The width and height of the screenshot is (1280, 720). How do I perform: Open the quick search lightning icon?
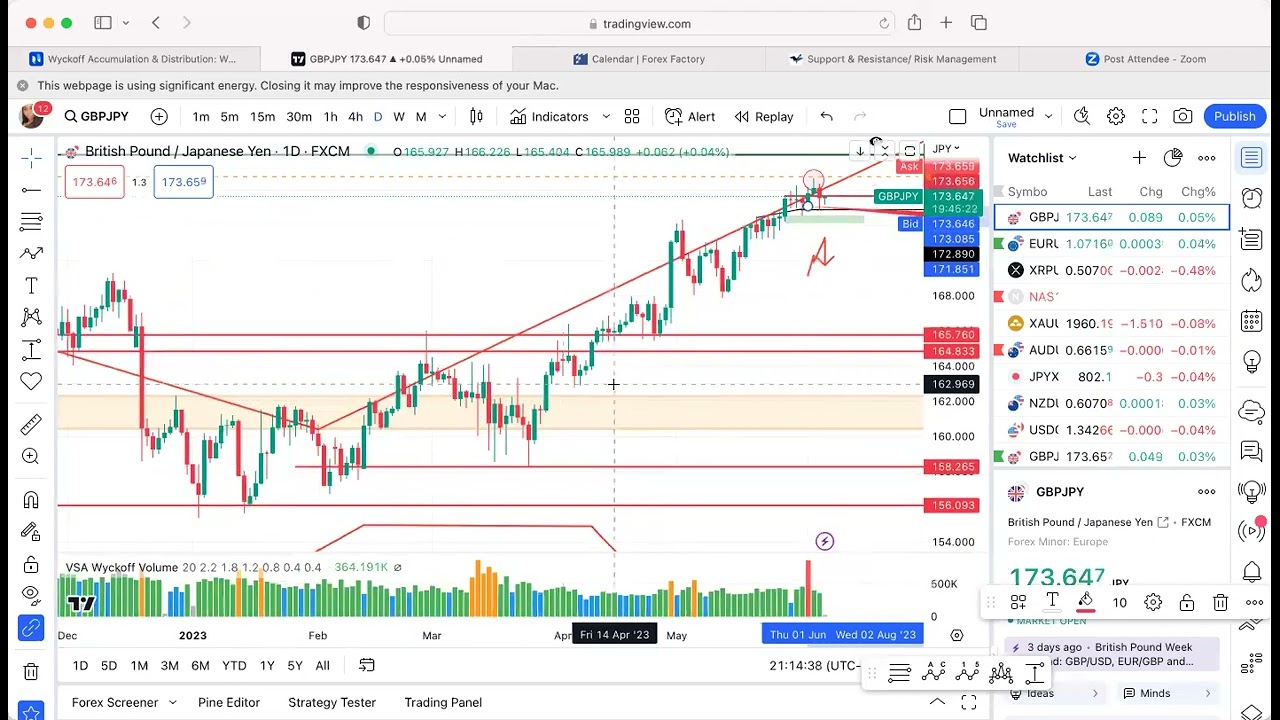[1081, 117]
